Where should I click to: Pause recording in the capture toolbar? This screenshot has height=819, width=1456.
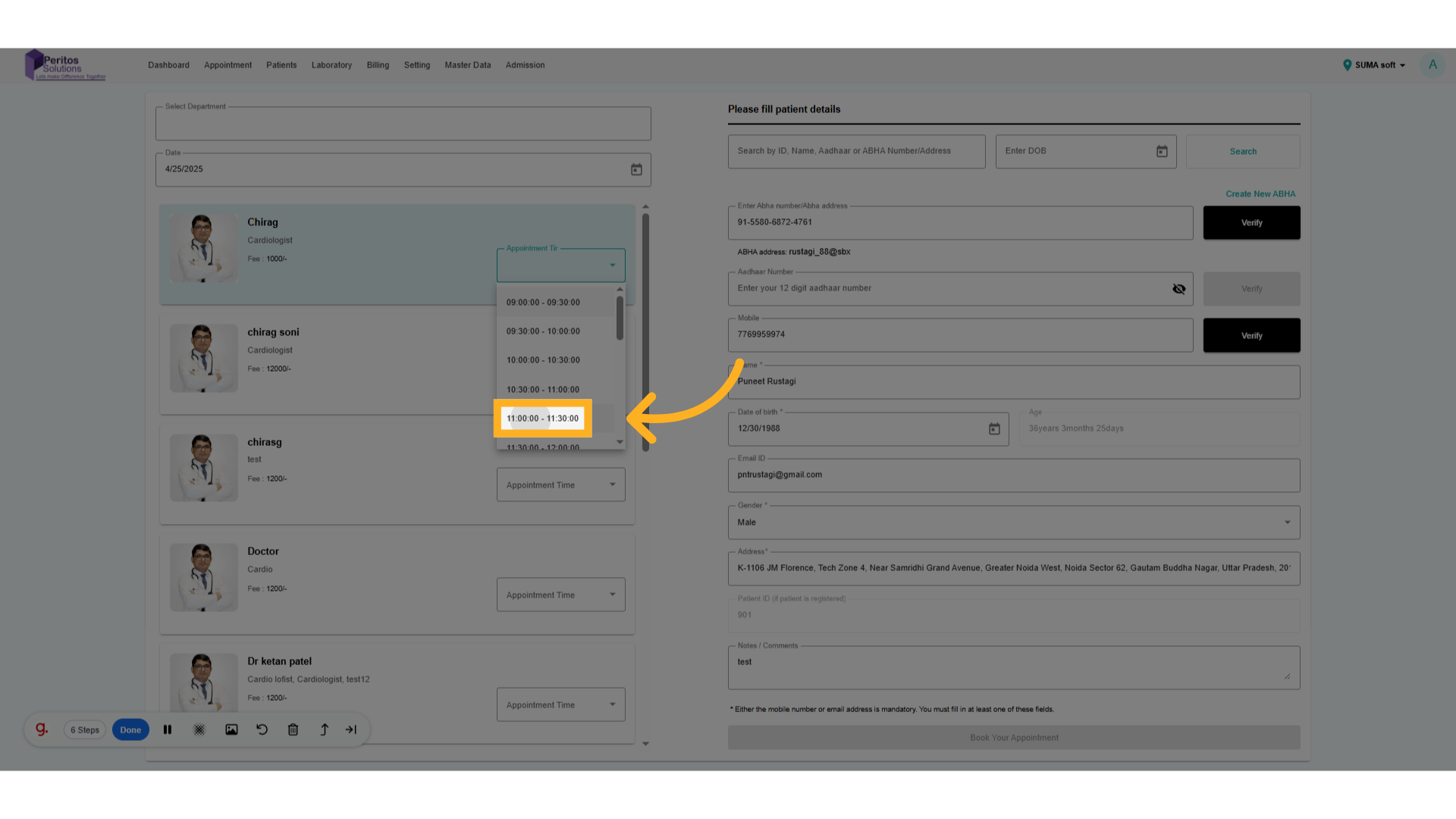(168, 730)
